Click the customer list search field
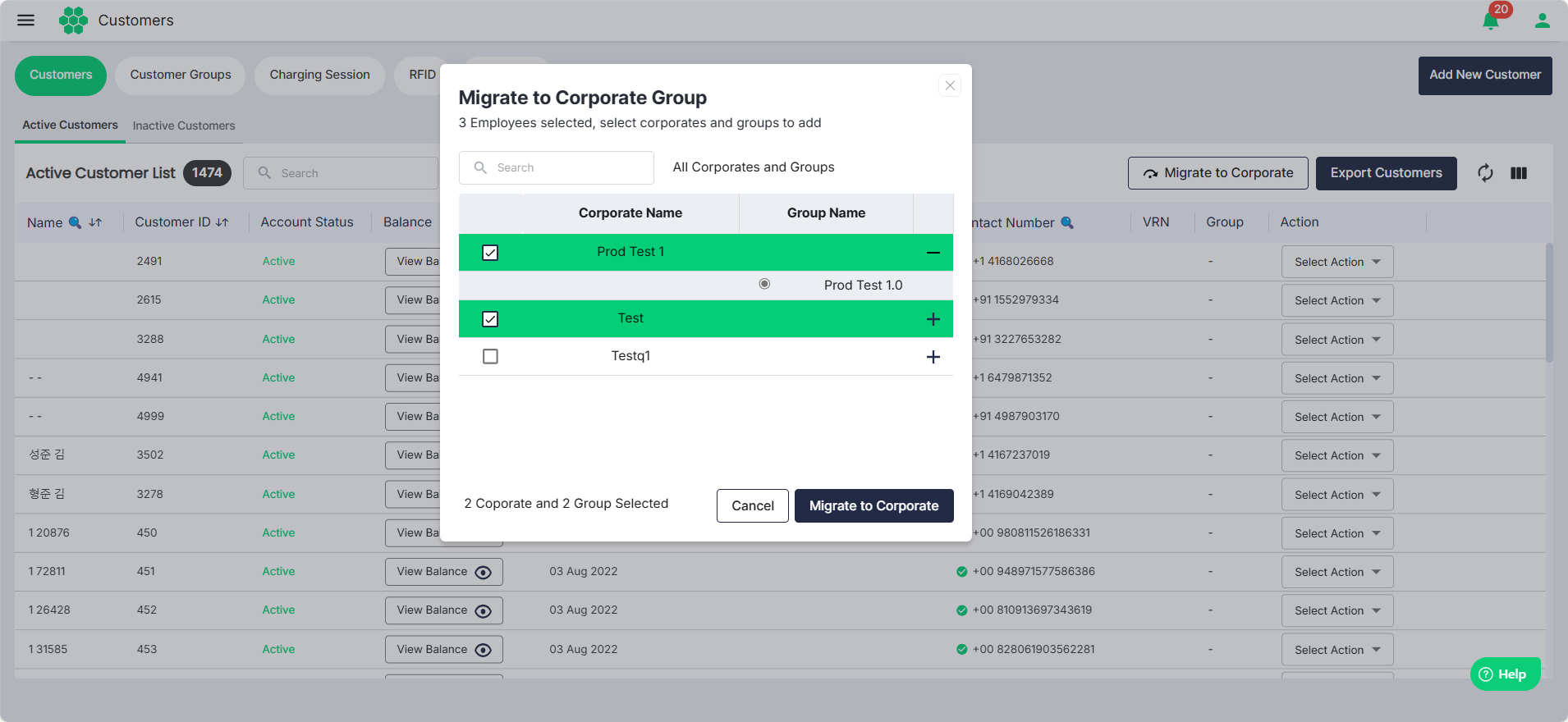This screenshot has height=722, width=1568. 341,173
